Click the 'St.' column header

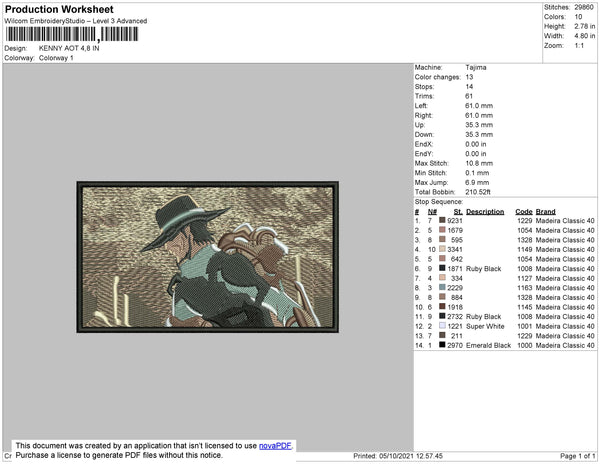pyautogui.click(x=458, y=212)
